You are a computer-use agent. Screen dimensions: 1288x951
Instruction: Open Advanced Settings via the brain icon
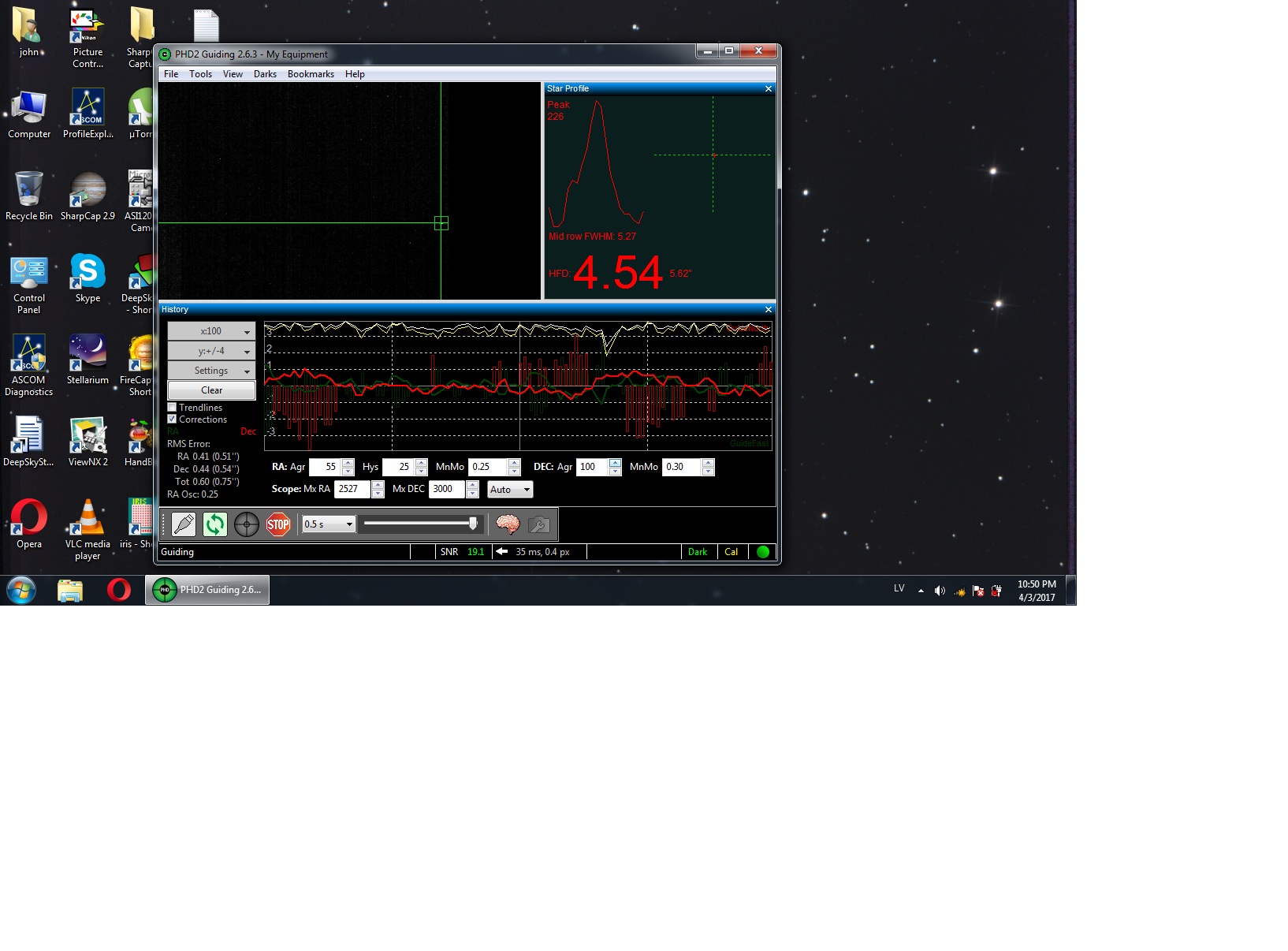508,524
